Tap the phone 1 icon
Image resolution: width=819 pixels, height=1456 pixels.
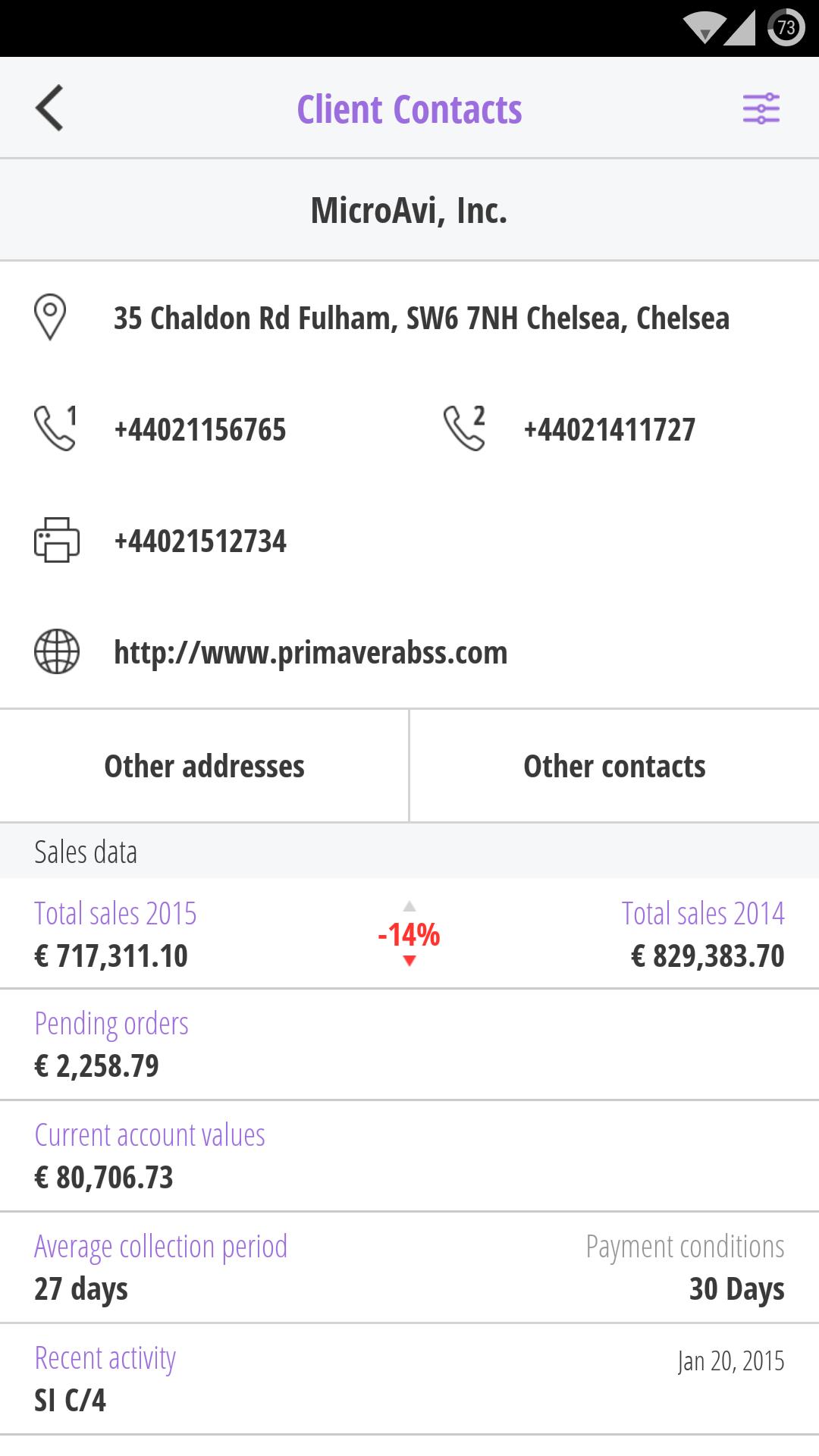[x=55, y=428]
